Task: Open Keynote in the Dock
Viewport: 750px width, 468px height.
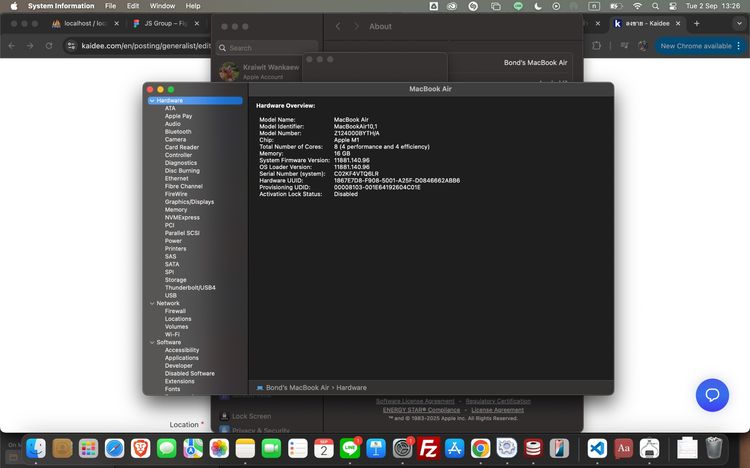Action: point(376,448)
